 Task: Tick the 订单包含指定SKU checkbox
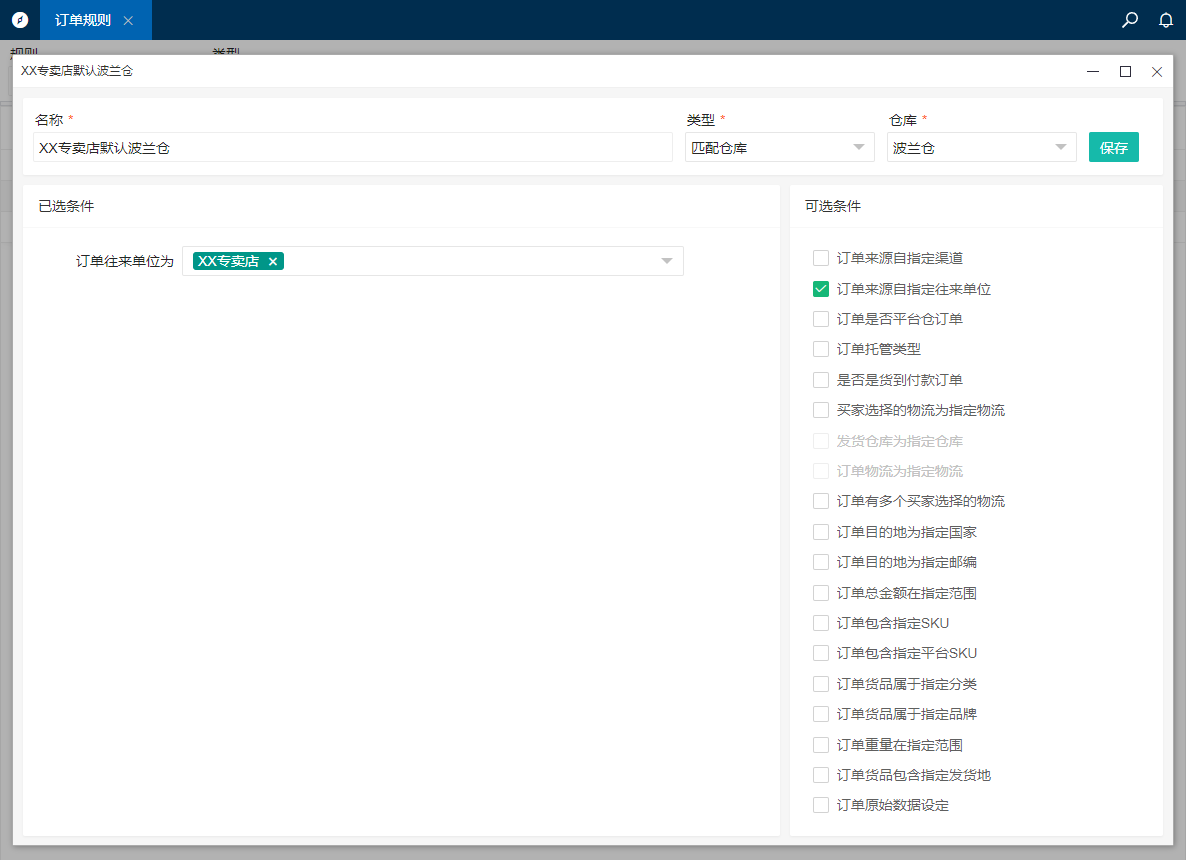pyautogui.click(x=821, y=623)
